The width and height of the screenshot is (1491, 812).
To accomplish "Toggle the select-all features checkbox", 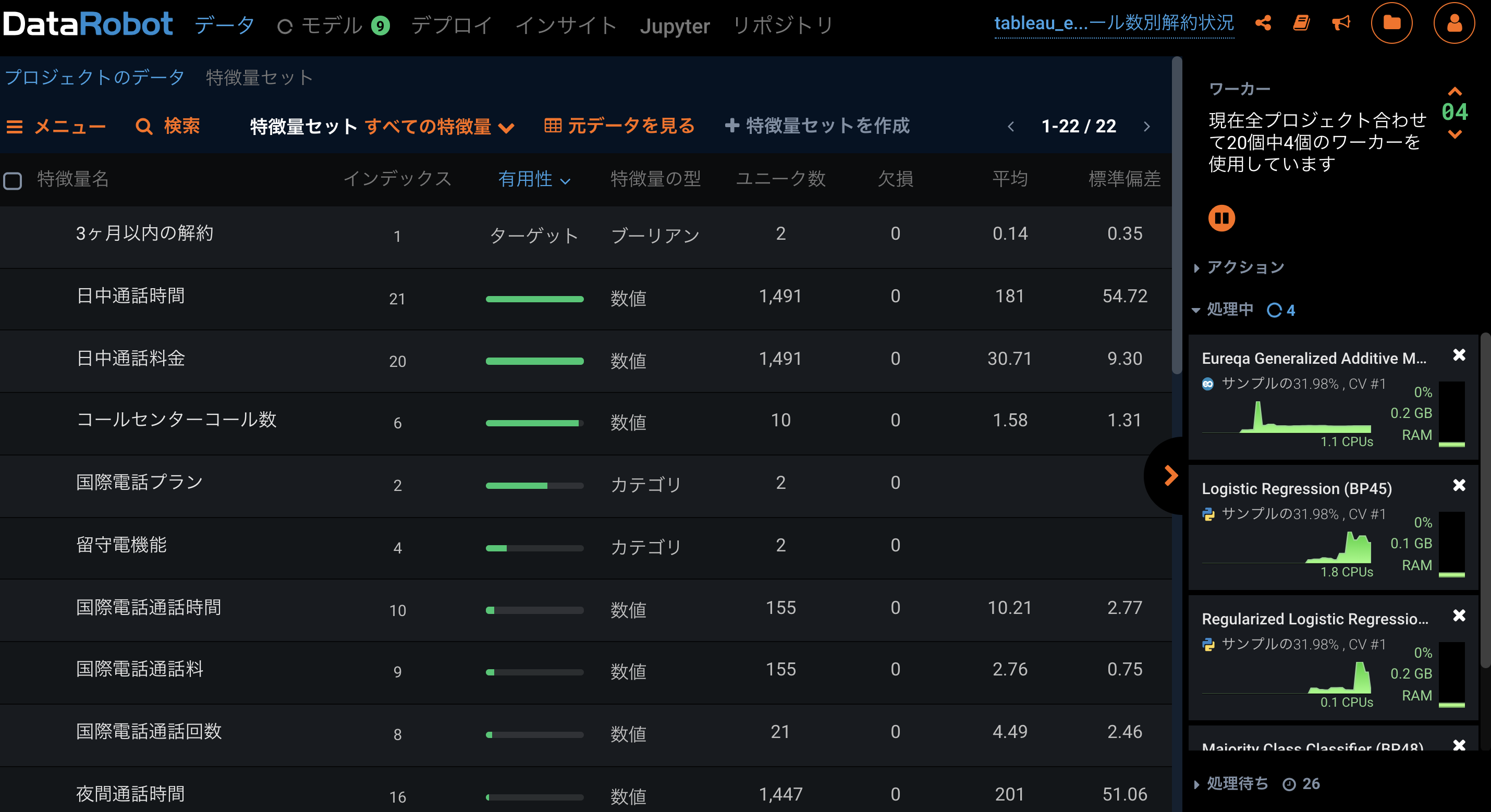I will pos(13,180).
